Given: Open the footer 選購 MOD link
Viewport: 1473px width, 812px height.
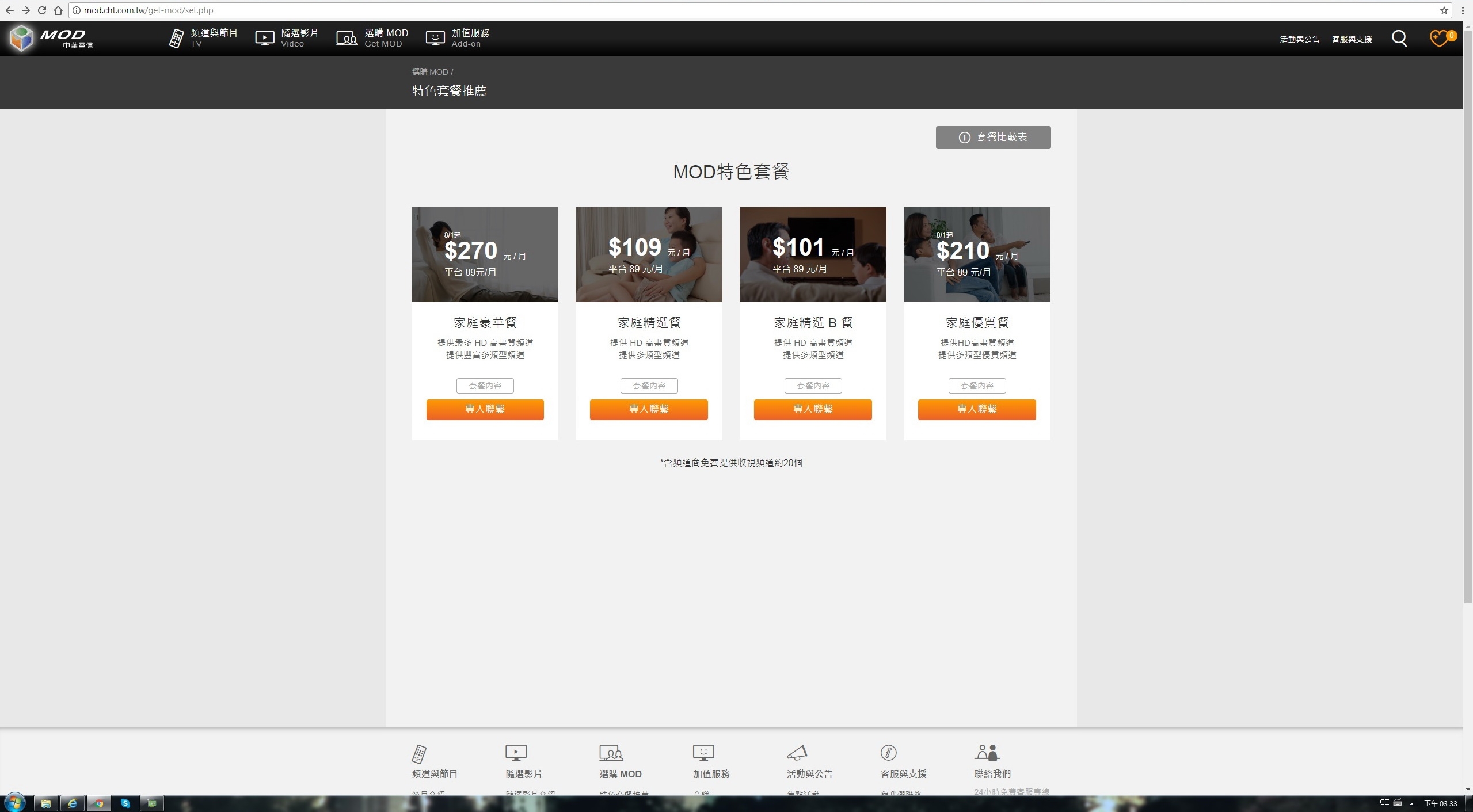Looking at the screenshot, I should (620, 774).
